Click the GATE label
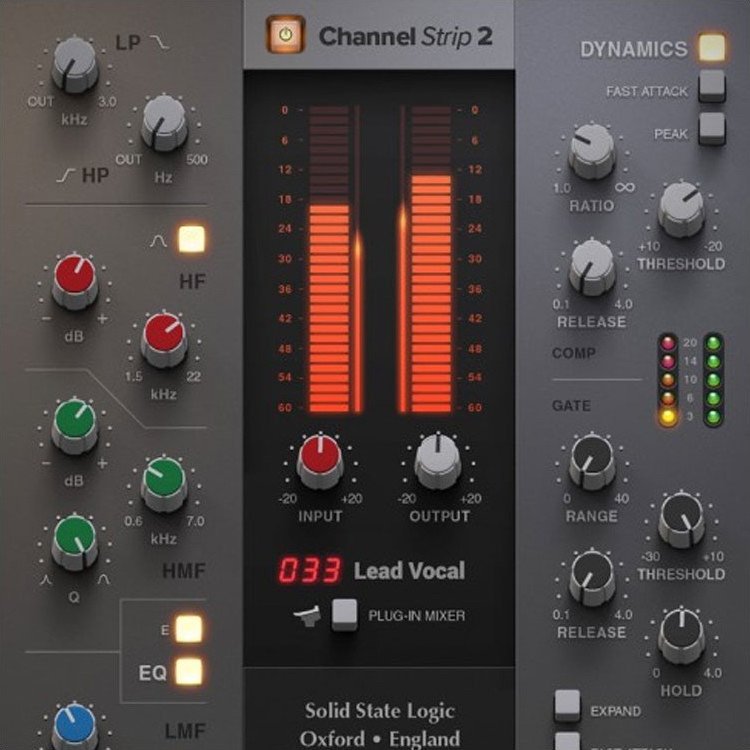Image resolution: width=750 pixels, height=750 pixels. pyautogui.click(x=571, y=406)
